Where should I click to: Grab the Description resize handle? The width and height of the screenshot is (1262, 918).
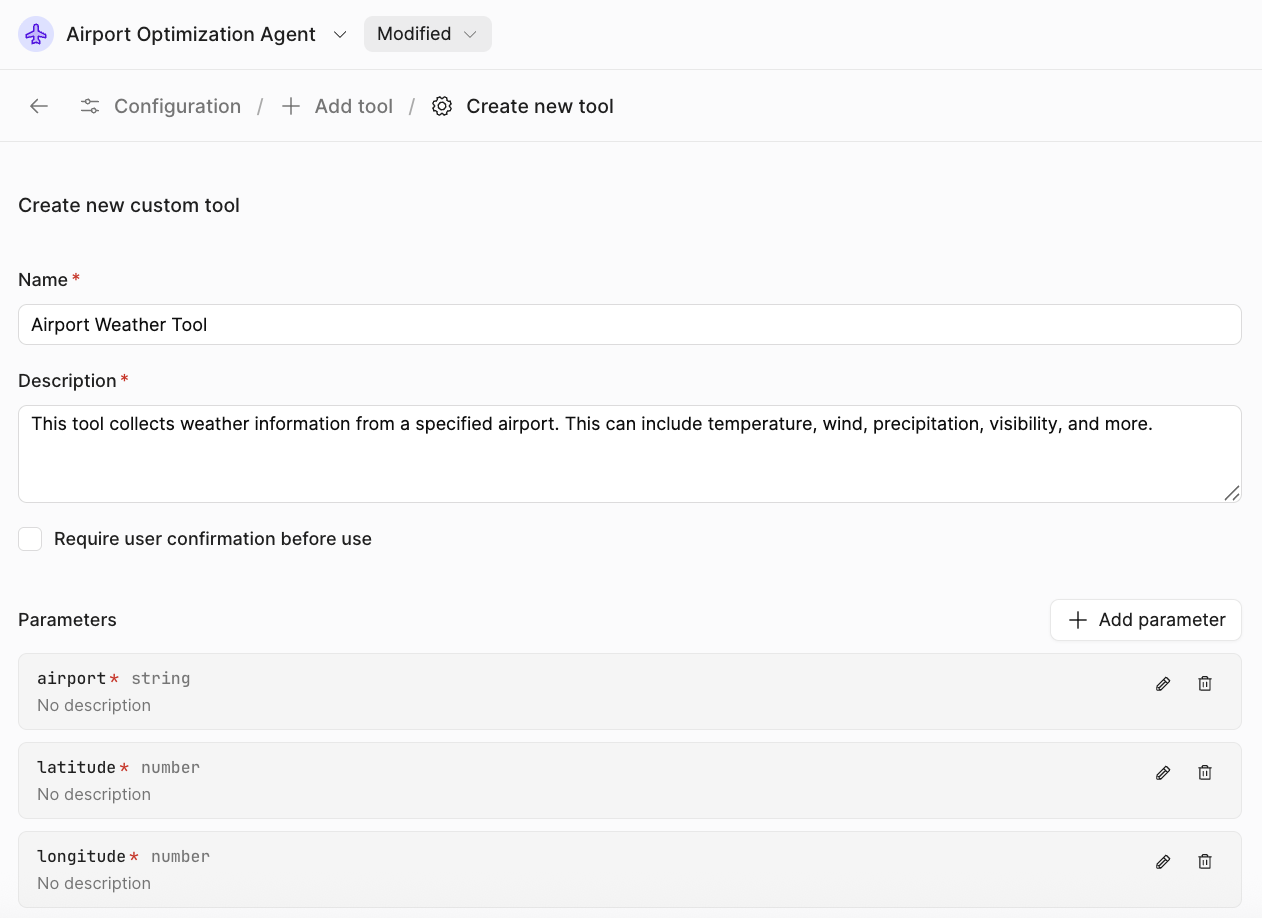tap(1232, 493)
